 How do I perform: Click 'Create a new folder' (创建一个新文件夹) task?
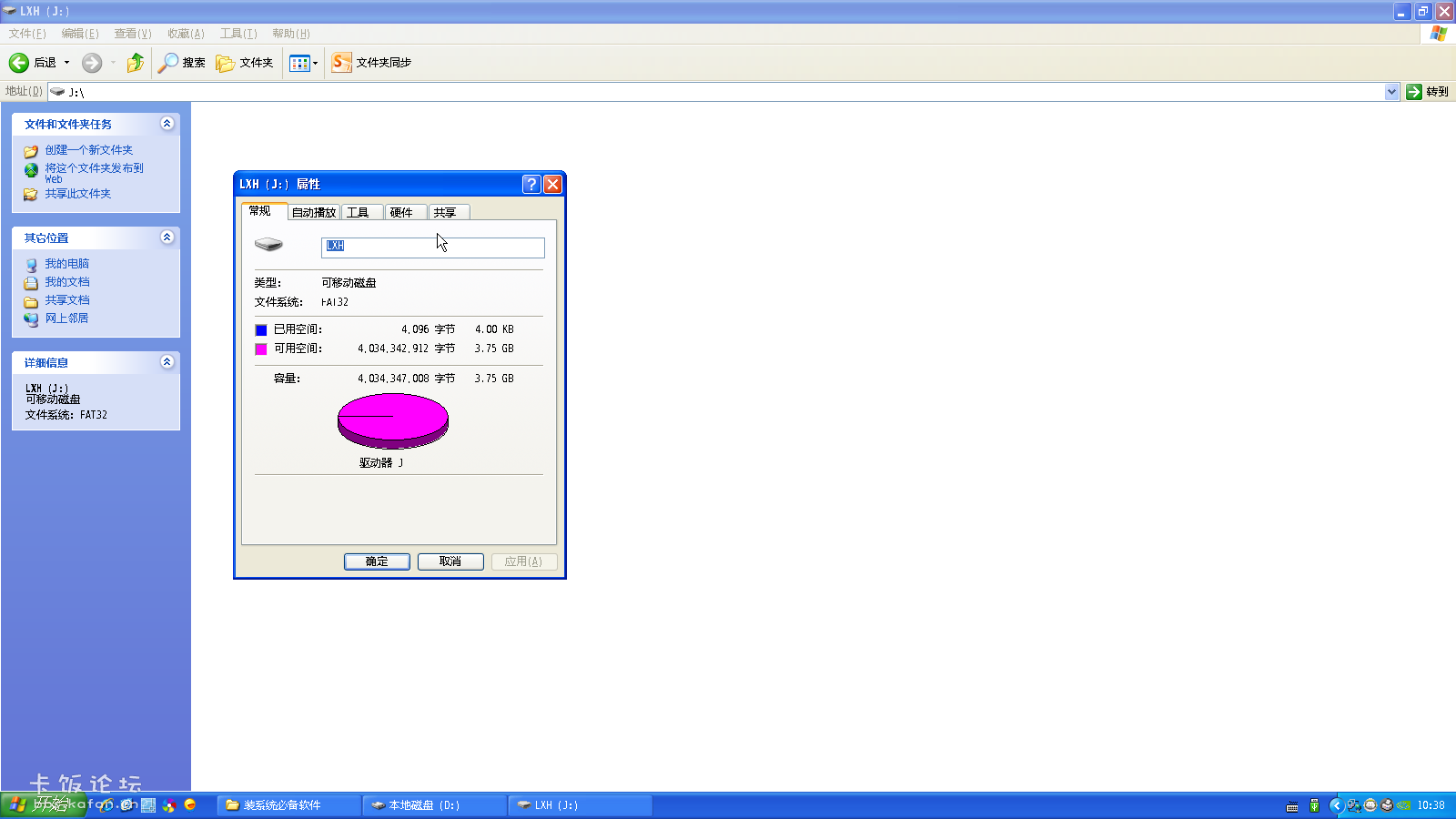click(89, 150)
